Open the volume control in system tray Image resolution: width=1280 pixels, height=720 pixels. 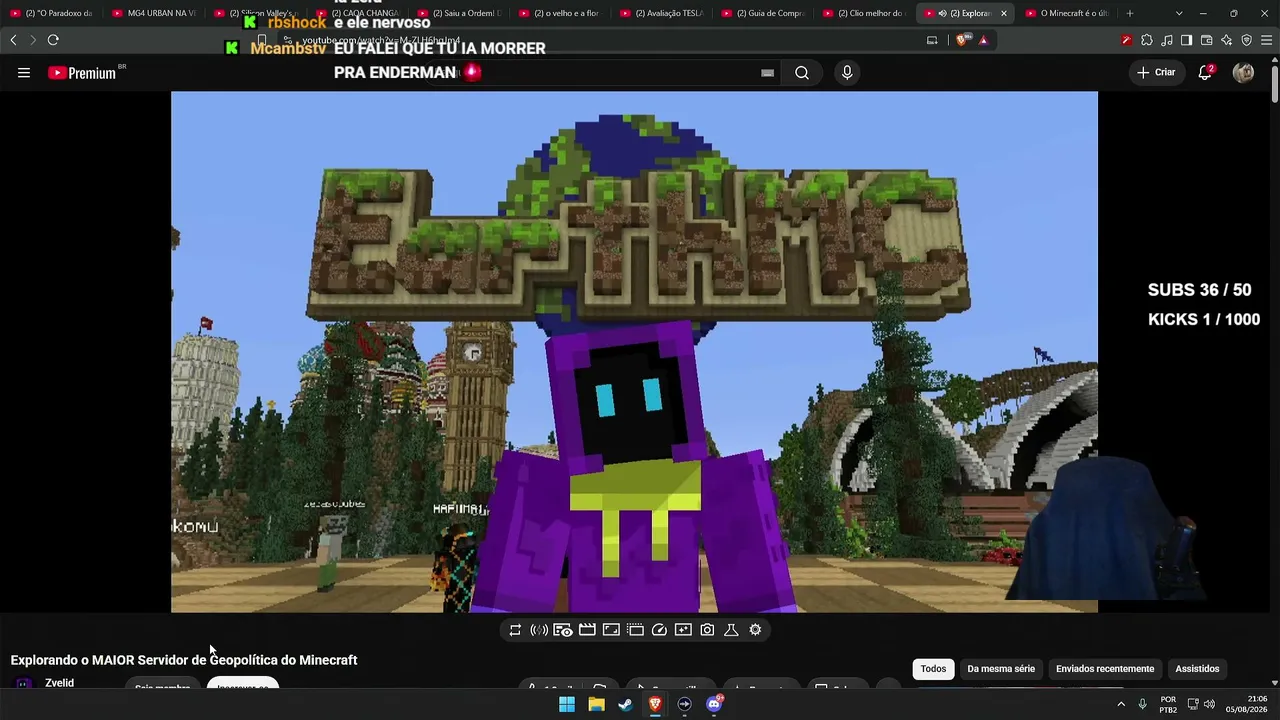tap(1210, 704)
